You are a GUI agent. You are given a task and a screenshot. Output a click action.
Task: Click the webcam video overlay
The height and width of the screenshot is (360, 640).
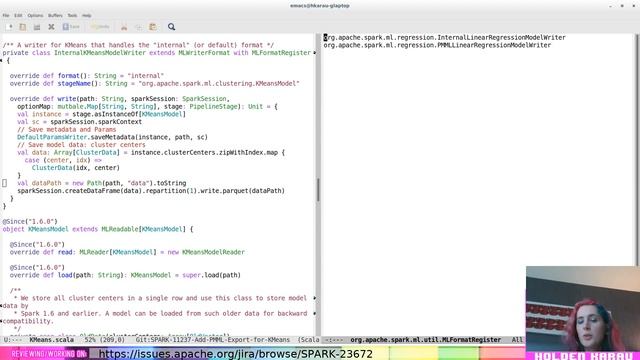click(583, 309)
